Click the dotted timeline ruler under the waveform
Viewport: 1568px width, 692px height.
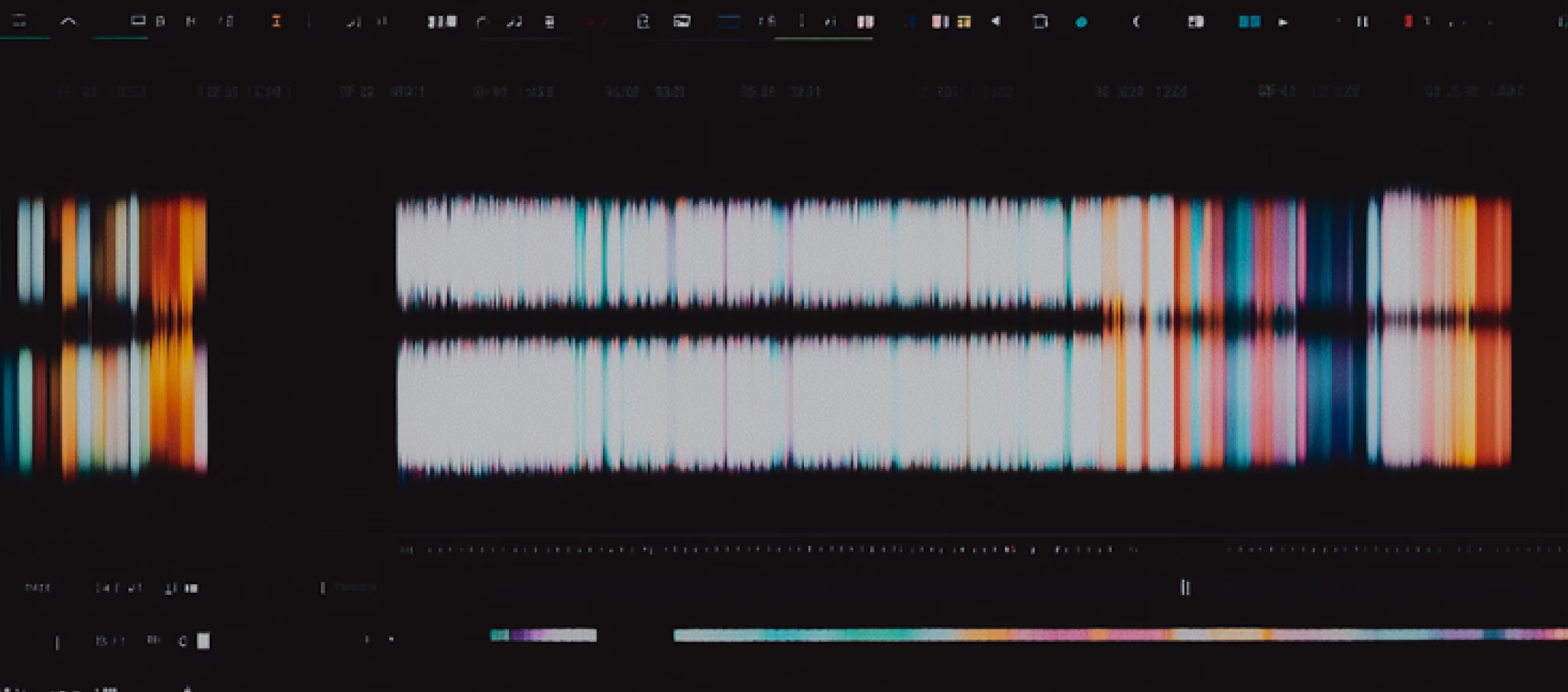click(x=983, y=549)
